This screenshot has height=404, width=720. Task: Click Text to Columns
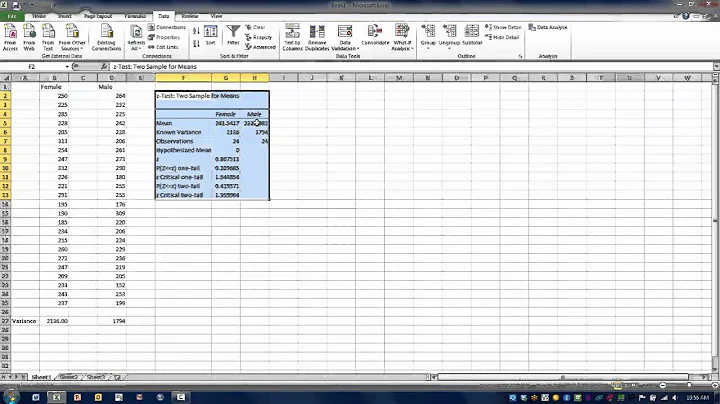tap(292, 37)
